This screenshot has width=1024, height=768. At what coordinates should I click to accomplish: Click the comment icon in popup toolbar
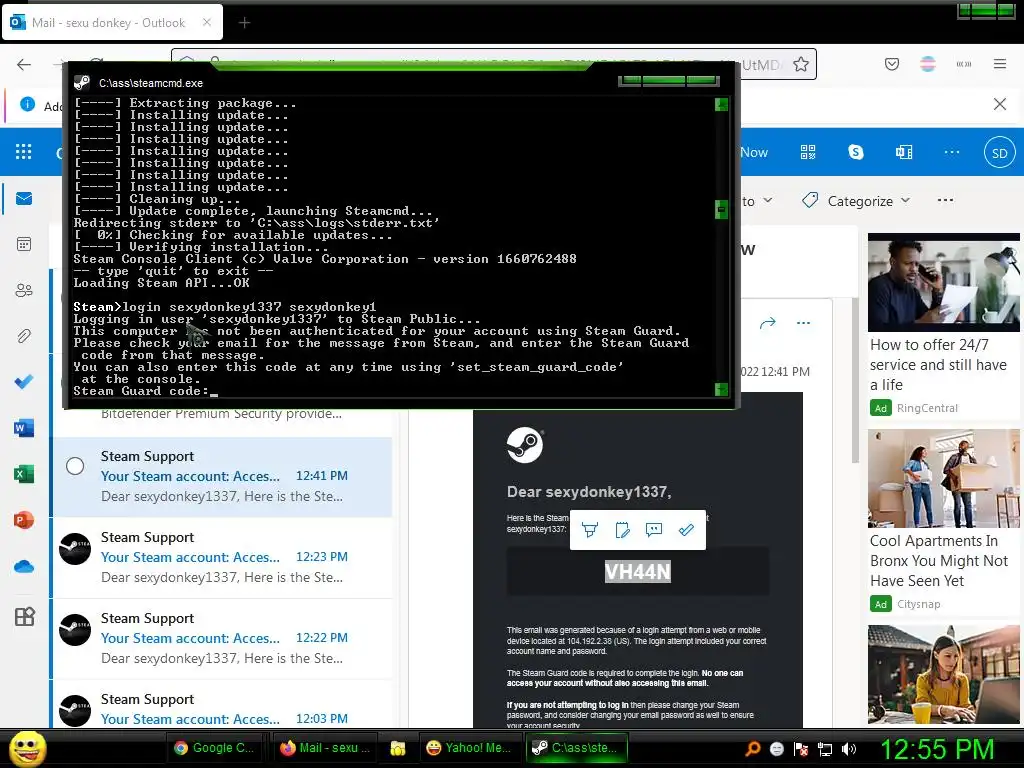(x=654, y=530)
